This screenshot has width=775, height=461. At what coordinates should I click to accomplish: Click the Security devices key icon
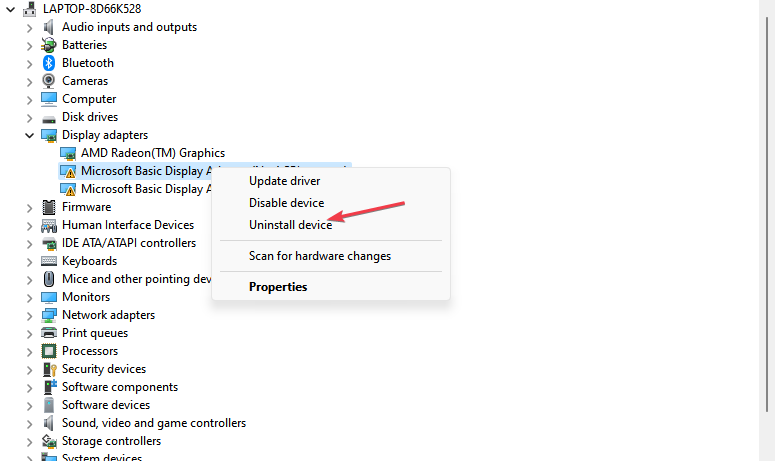pyautogui.click(x=49, y=369)
